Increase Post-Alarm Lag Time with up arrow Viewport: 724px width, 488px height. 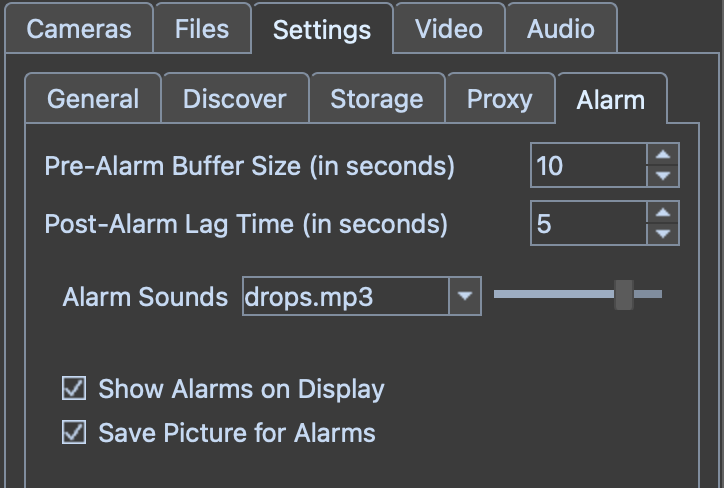tap(663, 212)
